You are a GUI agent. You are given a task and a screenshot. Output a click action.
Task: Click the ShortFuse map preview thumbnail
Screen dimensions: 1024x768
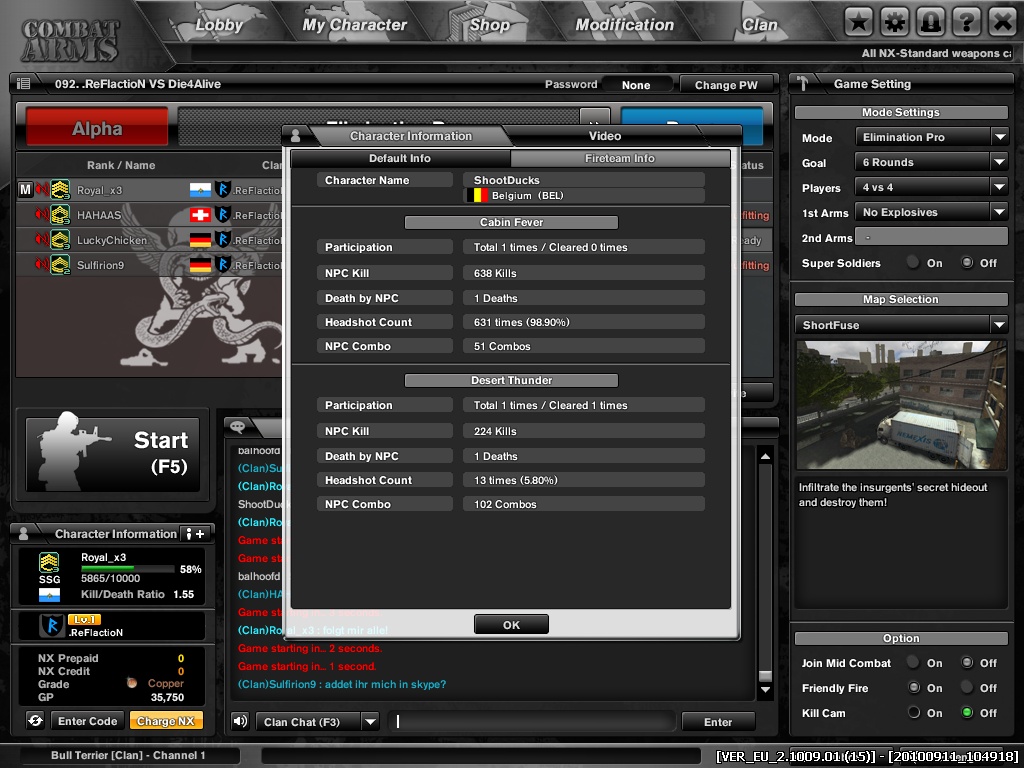pos(901,405)
